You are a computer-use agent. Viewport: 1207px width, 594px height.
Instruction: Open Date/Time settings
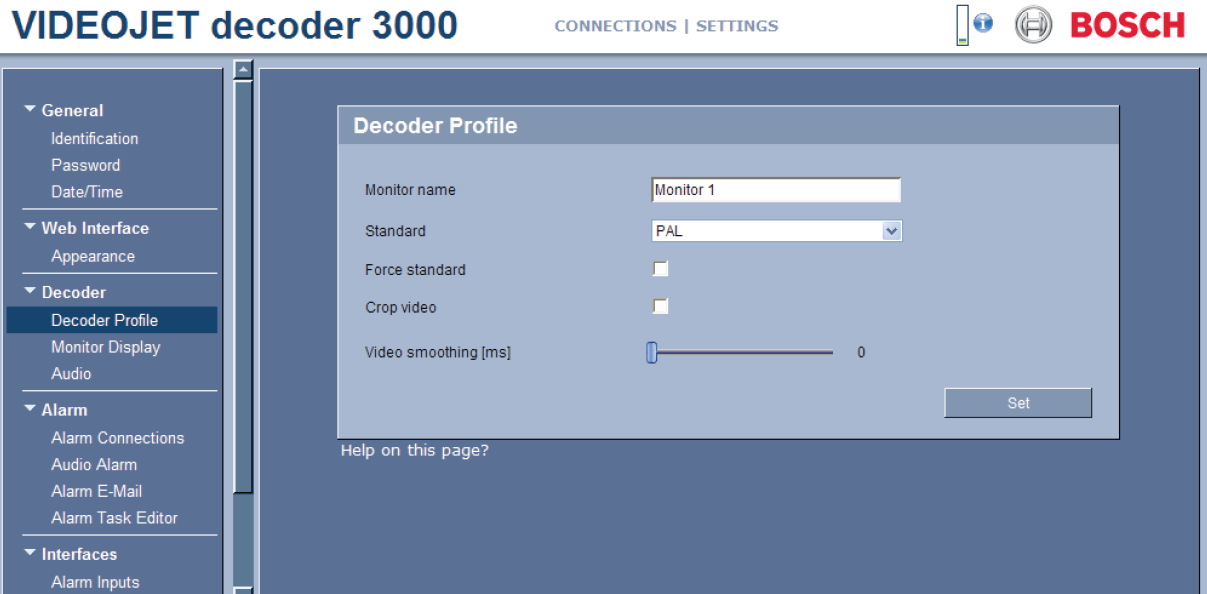coord(87,191)
